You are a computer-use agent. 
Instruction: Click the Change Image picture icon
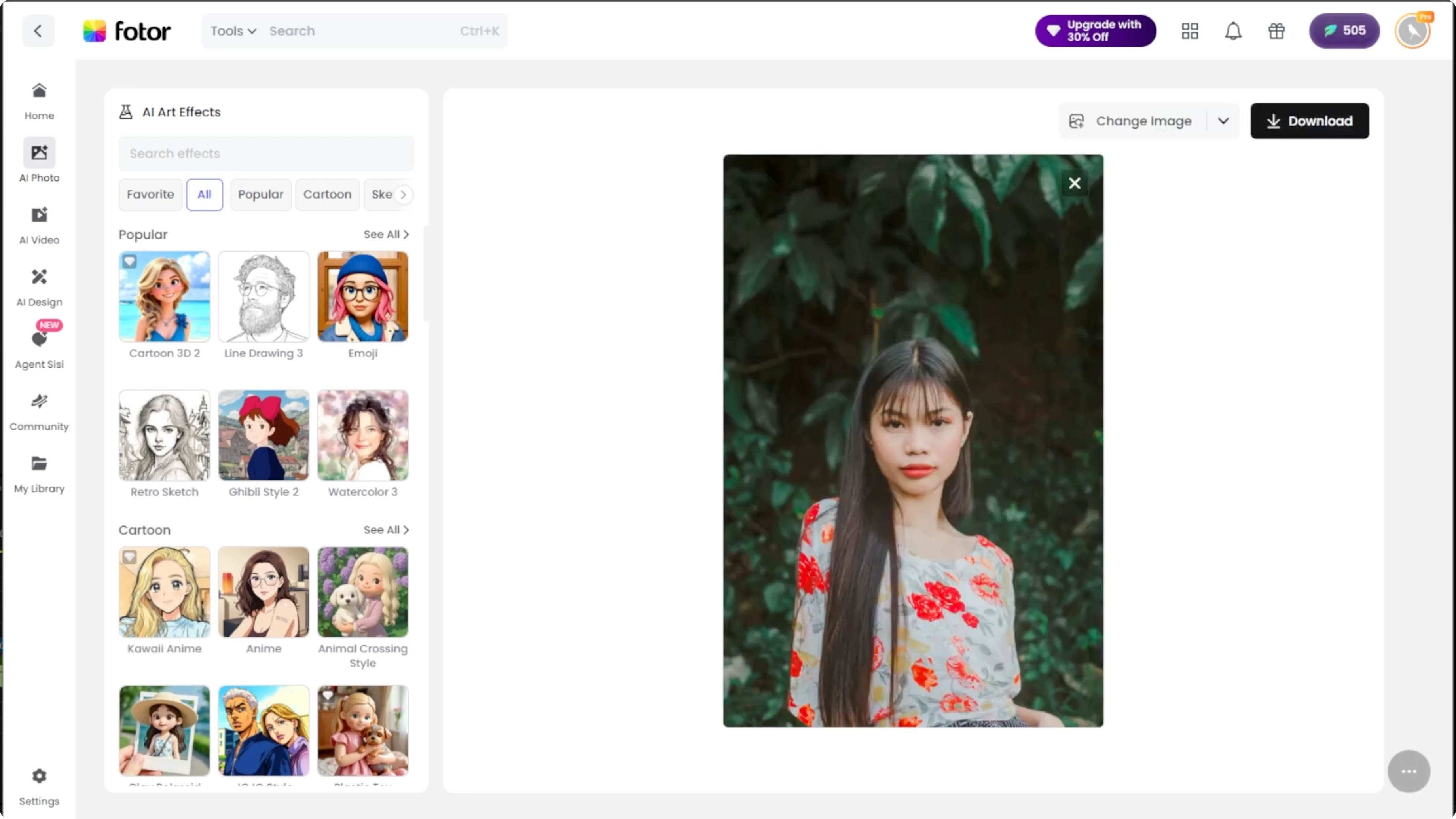tap(1076, 121)
